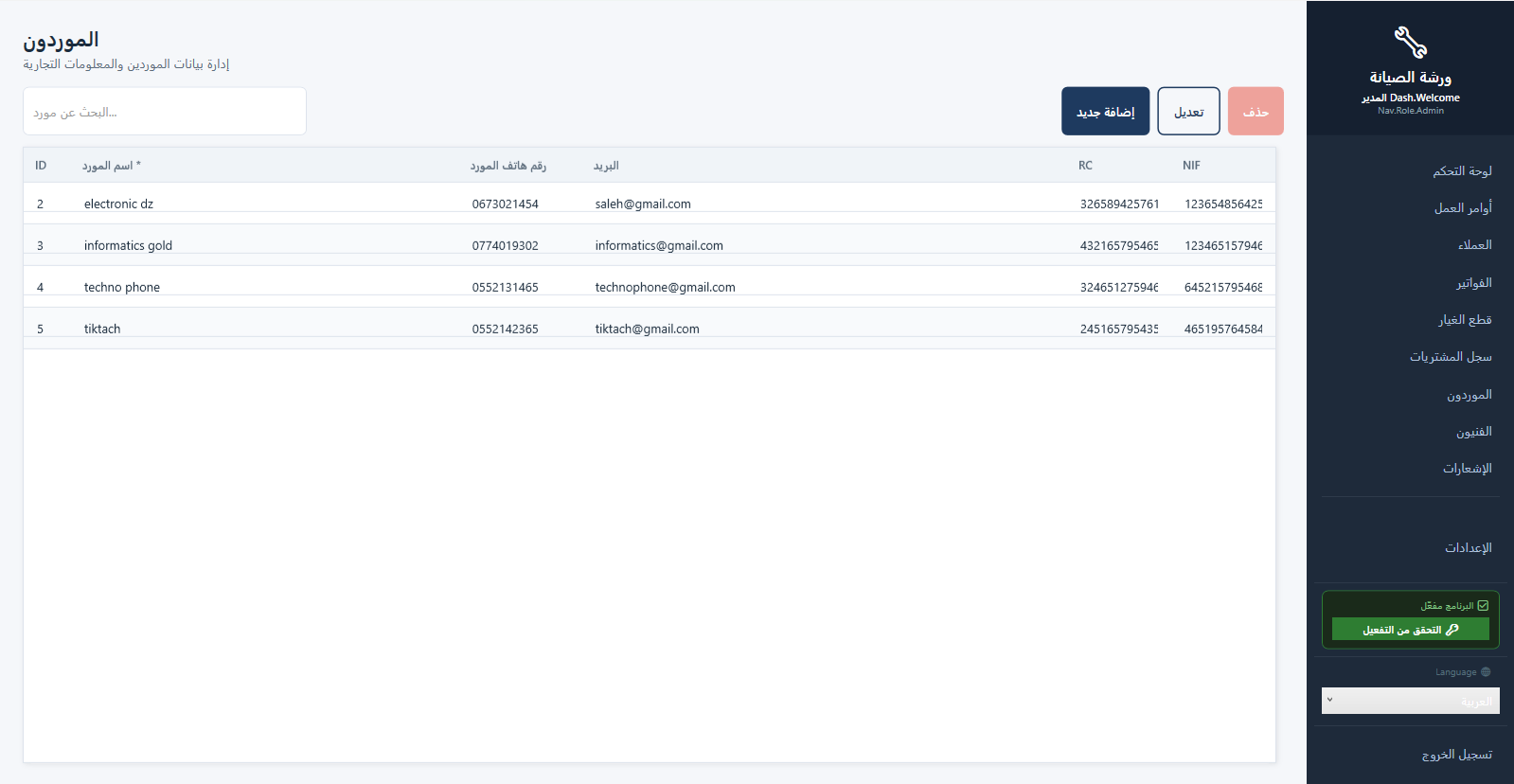Click ID cell 2 in table
The image size is (1514, 784).
41,205
